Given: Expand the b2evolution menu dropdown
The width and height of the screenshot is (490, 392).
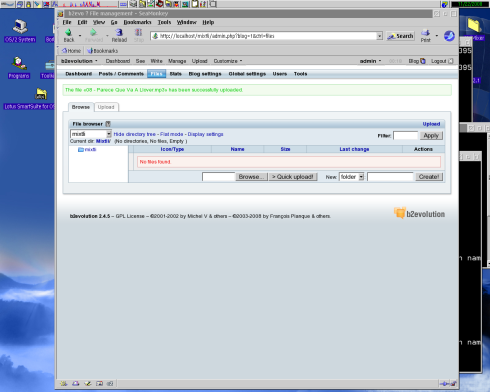Looking at the screenshot, I should [79, 61].
